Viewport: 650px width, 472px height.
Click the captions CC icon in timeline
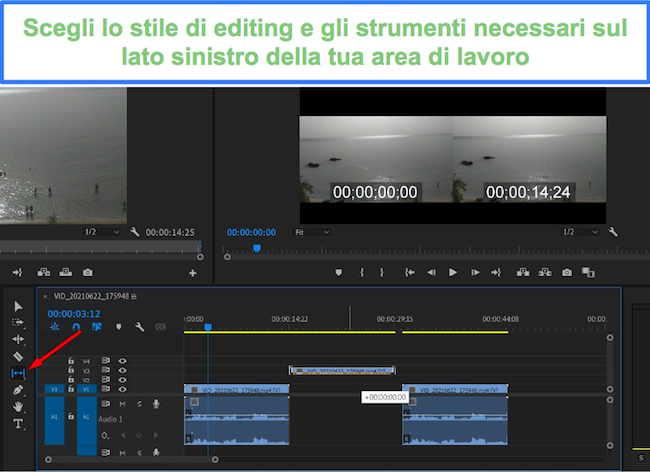(160, 327)
